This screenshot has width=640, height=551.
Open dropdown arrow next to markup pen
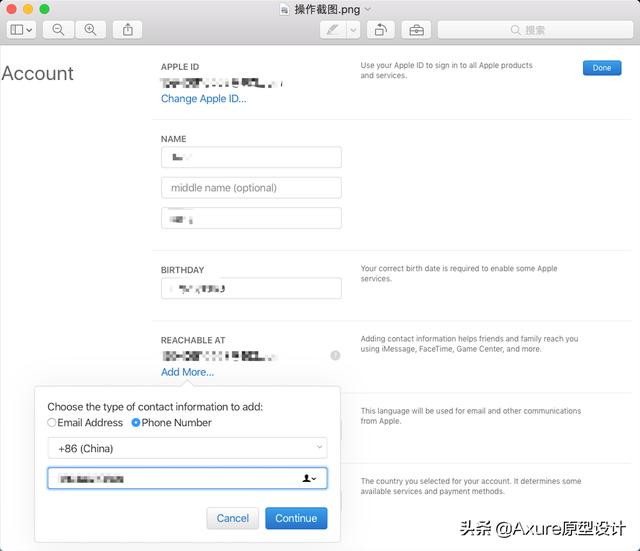tap(353, 30)
